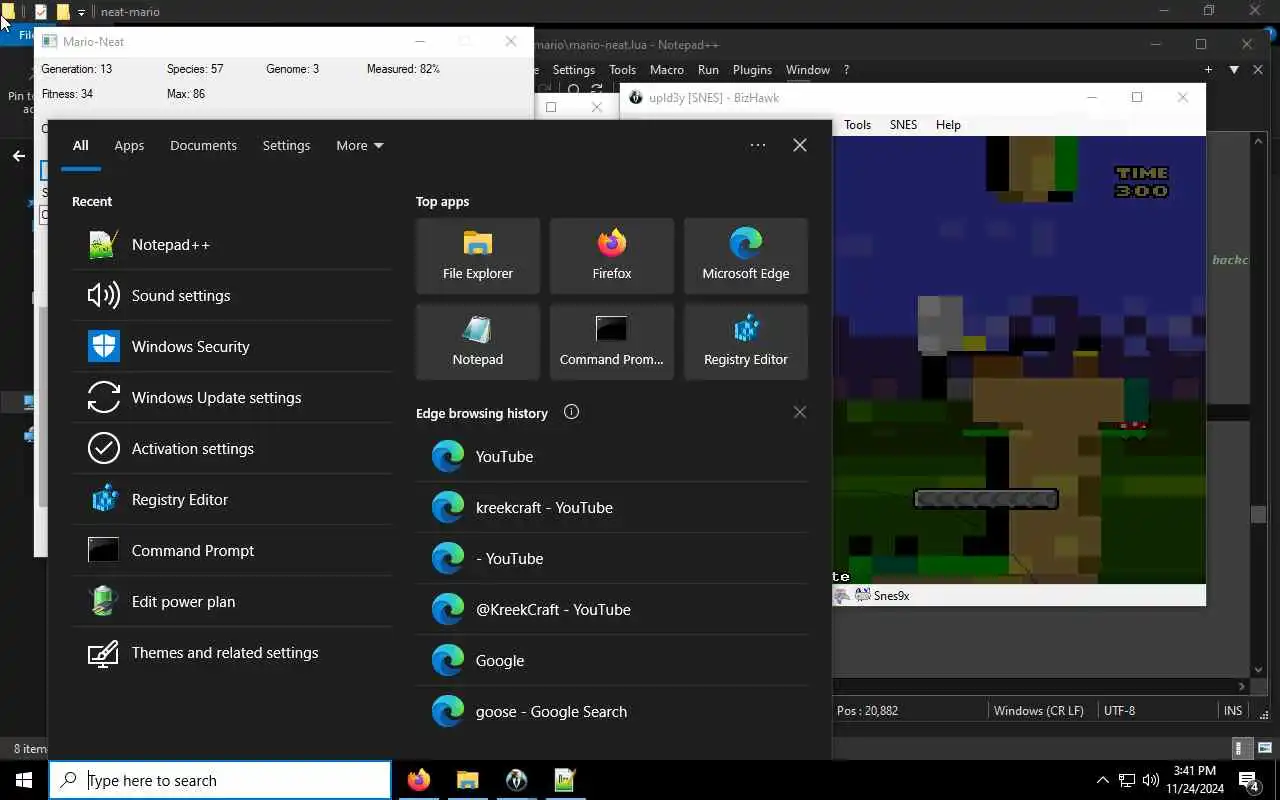Open the Windows Start button

pyautogui.click(x=24, y=780)
